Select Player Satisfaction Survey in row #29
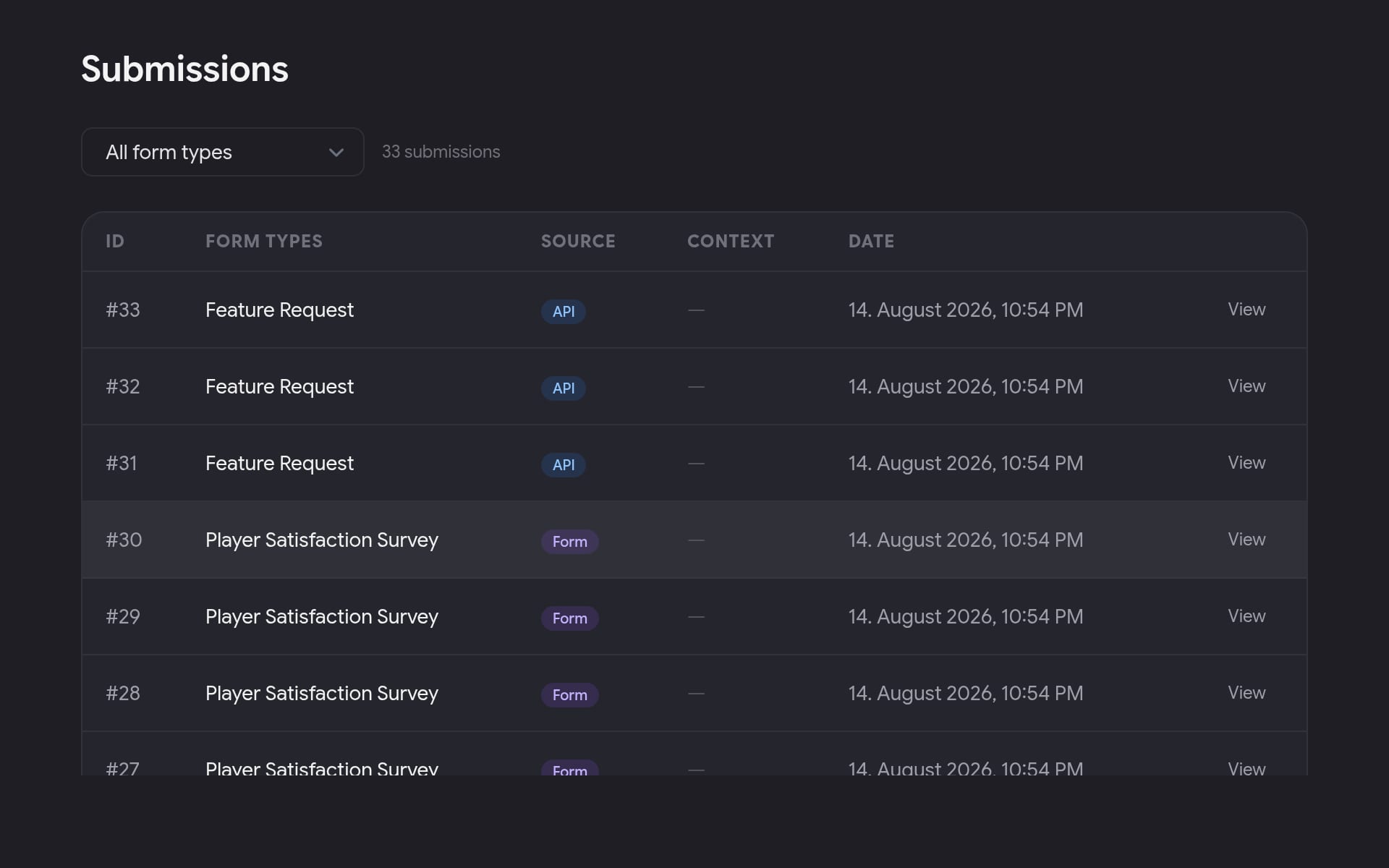The image size is (1389, 868). click(x=322, y=617)
